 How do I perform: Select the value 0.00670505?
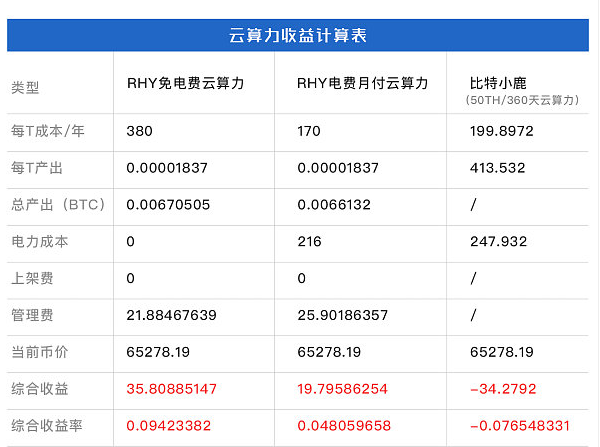[168, 205]
